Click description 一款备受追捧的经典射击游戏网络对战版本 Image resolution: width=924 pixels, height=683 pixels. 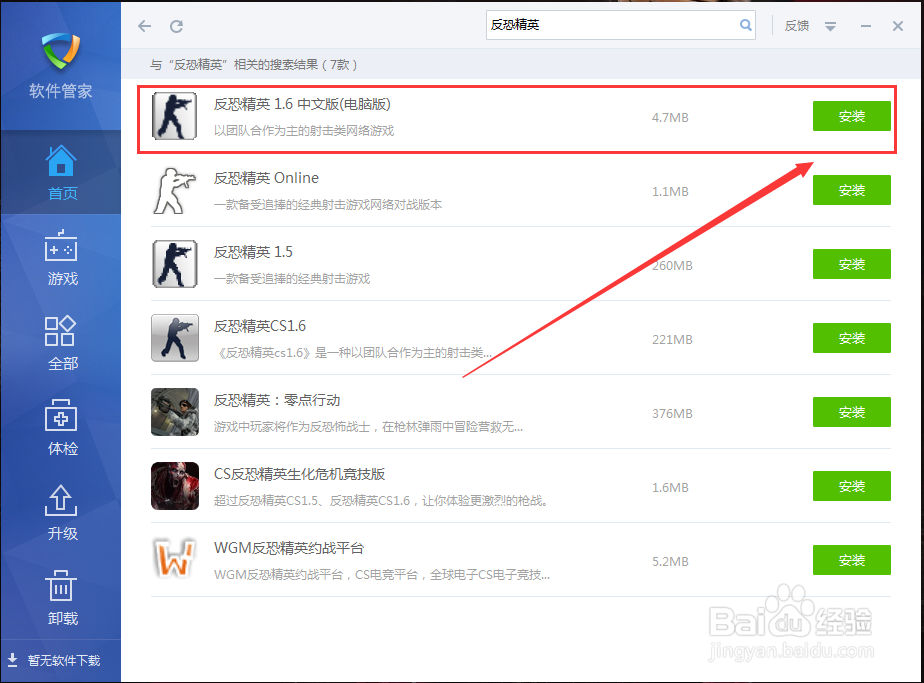coord(328,204)
